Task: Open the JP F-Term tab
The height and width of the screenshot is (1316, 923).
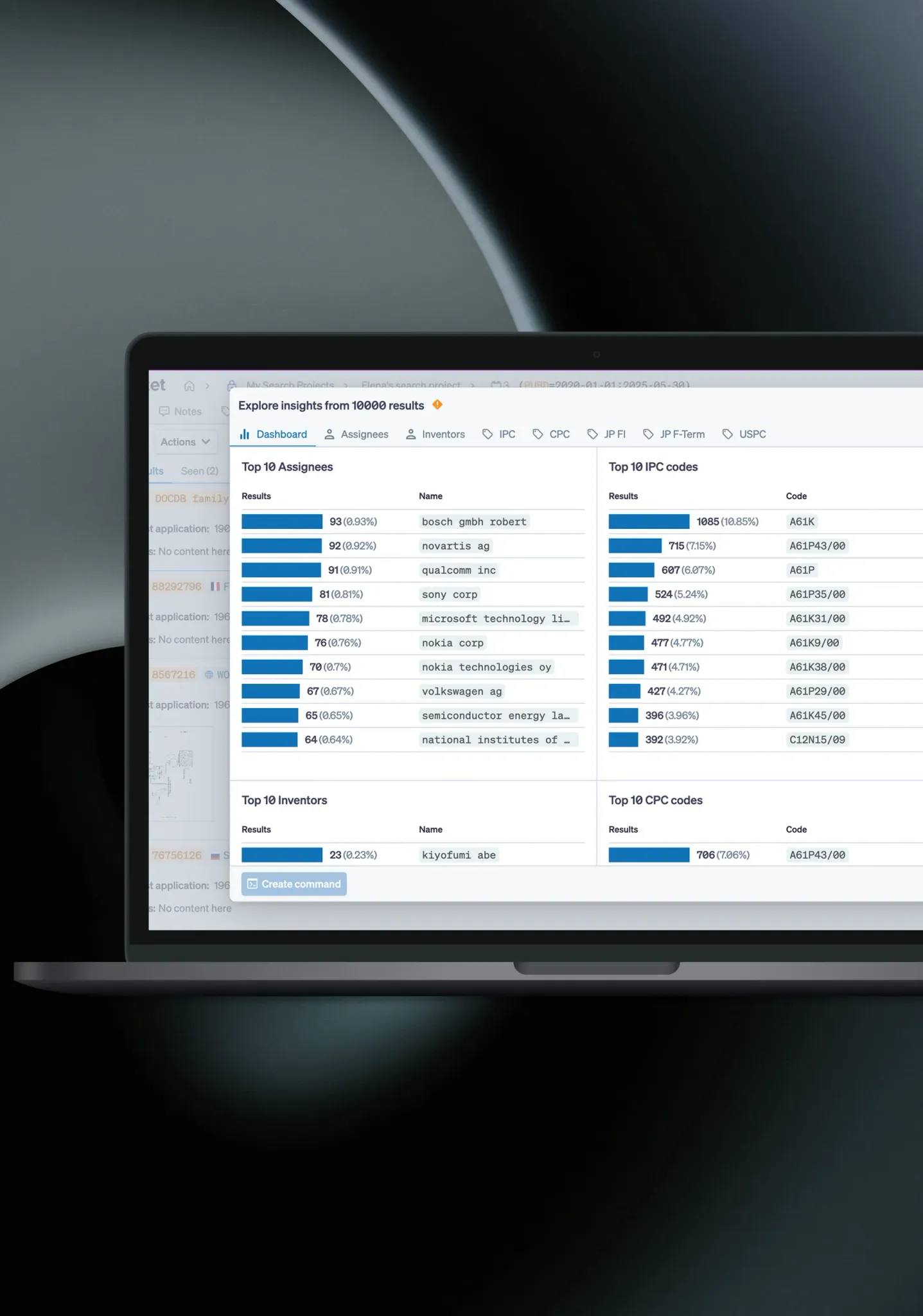Action: pyautogui.click(x=674, y=434)
